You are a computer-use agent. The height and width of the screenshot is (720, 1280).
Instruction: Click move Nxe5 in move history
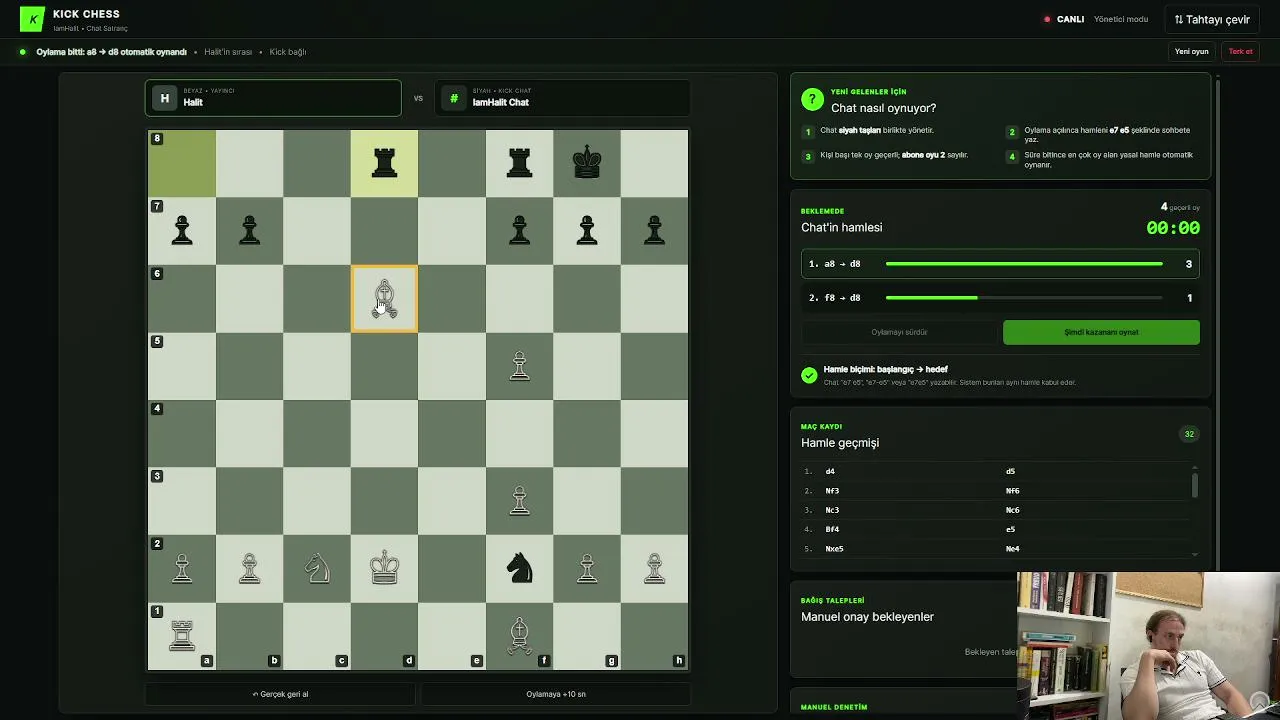[834, 549]
